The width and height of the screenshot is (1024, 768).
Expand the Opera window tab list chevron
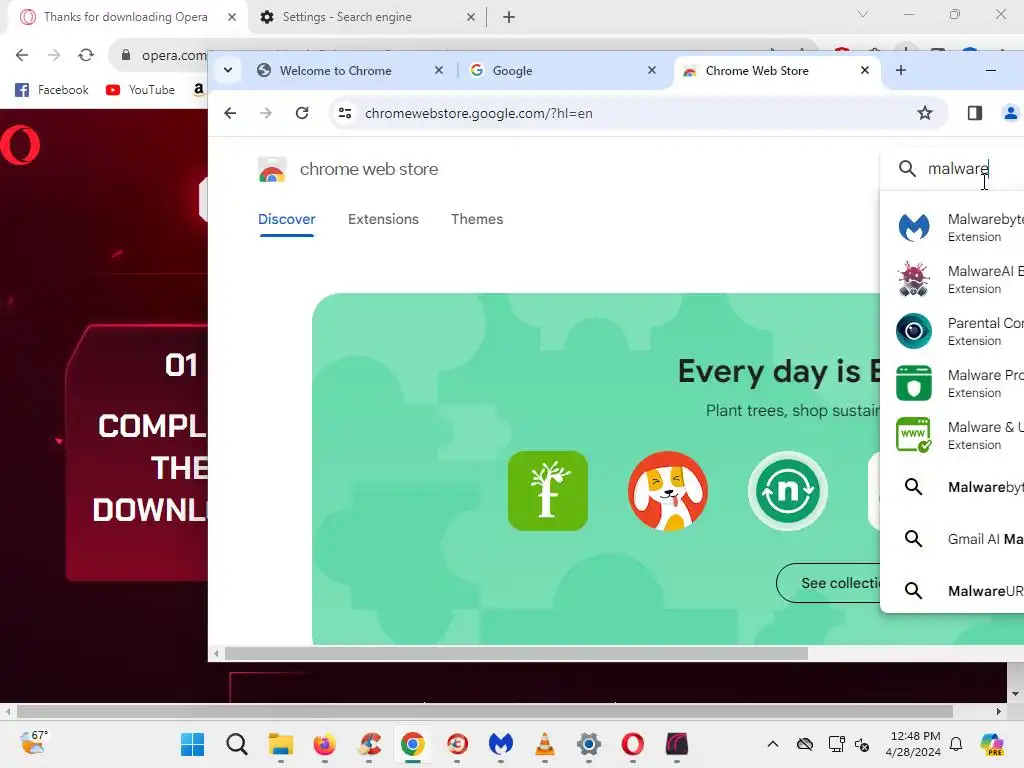(863, 14)
